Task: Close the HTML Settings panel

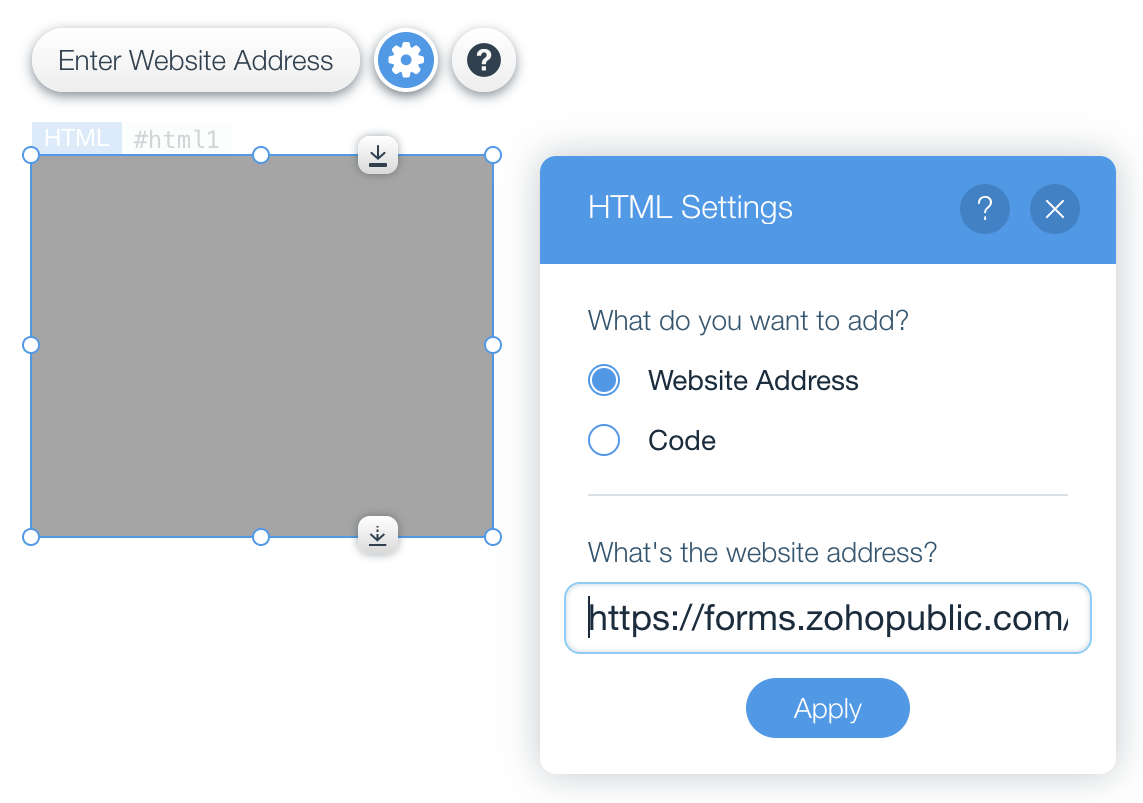Action: [1054, 209]
